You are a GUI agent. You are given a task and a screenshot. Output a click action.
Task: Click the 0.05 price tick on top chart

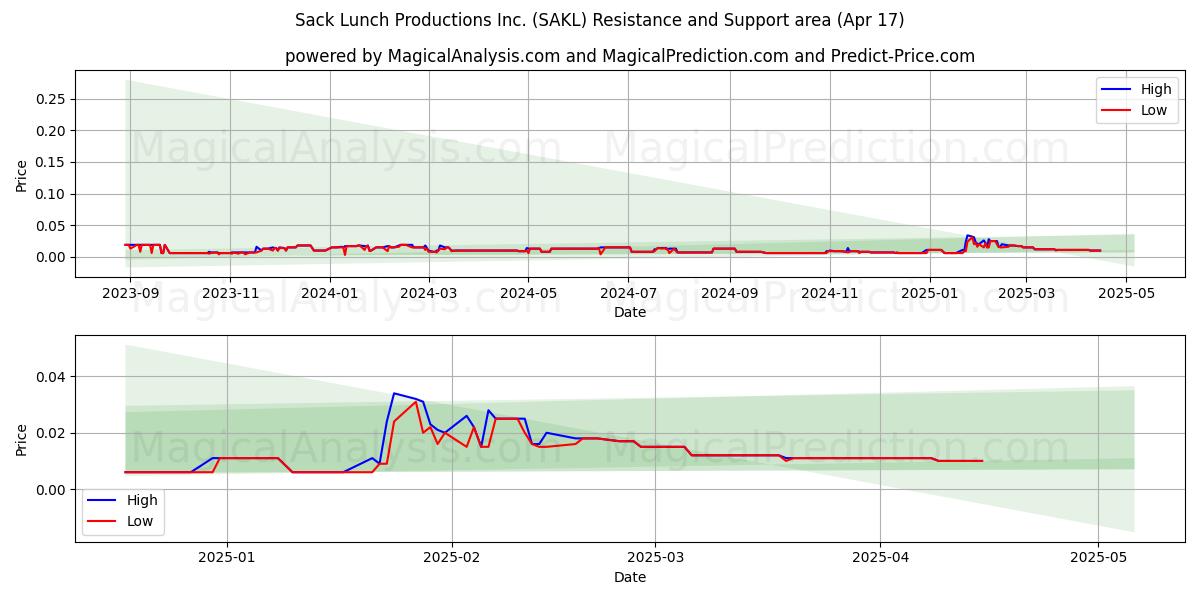tap(51, 226)
